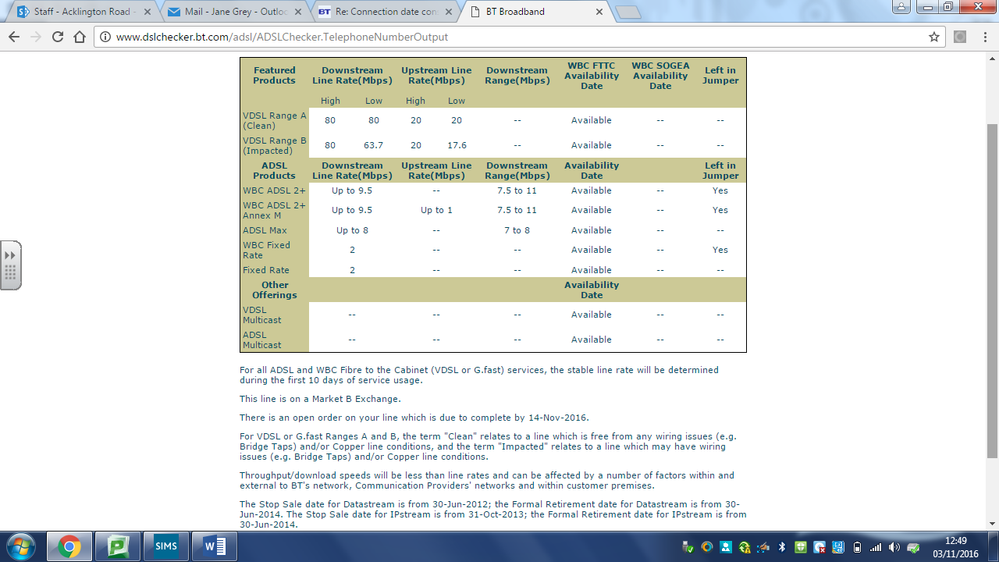Viewport: 999px width, 562px height.
Task: Click the VDSL Range B (Impacted) row label
Action: (274, 145)
